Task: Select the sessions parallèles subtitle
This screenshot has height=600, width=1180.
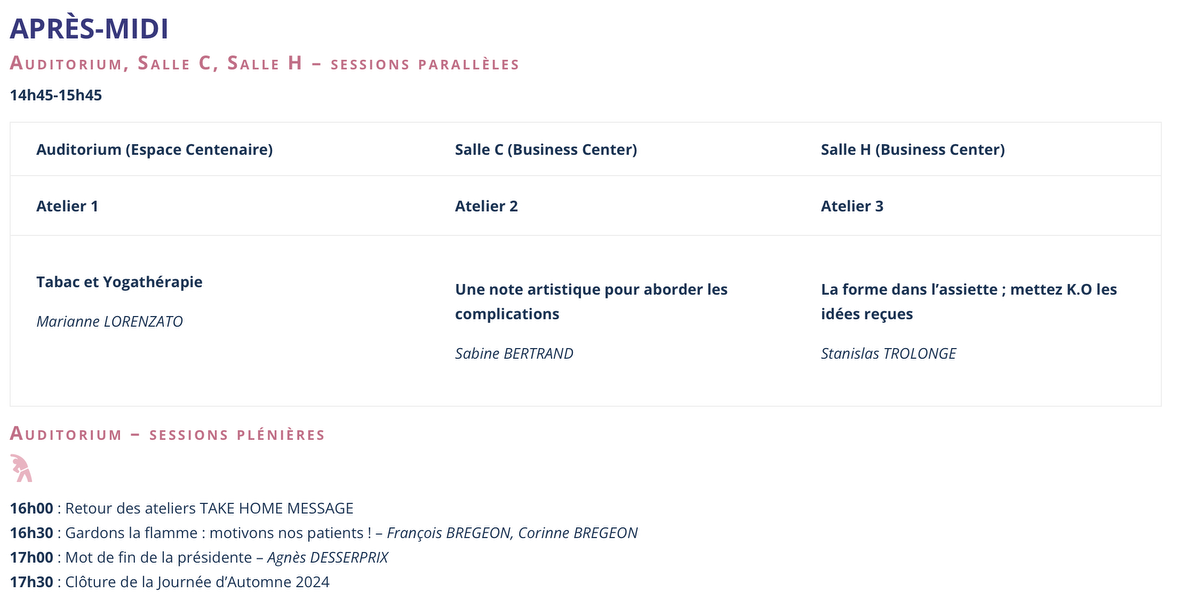Action: pos(264,64)
